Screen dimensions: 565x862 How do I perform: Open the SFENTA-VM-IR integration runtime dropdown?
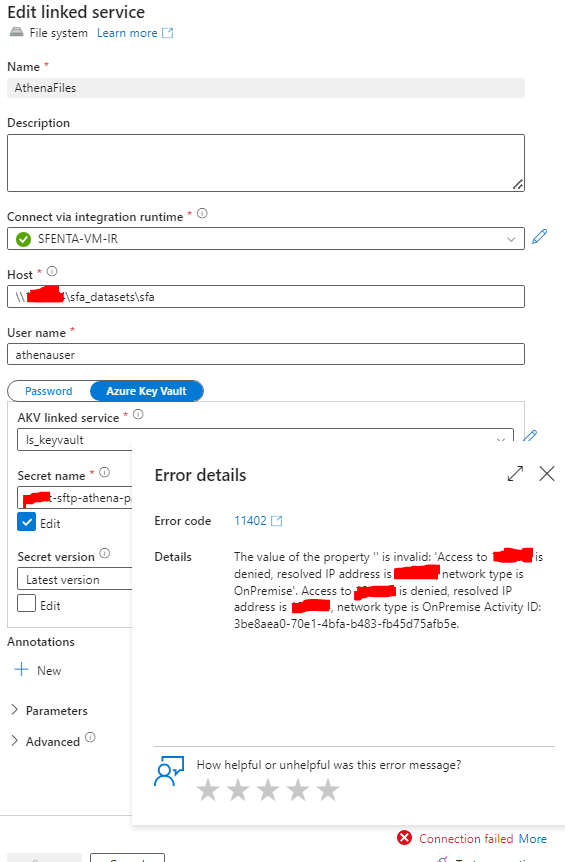coord(265,239)
